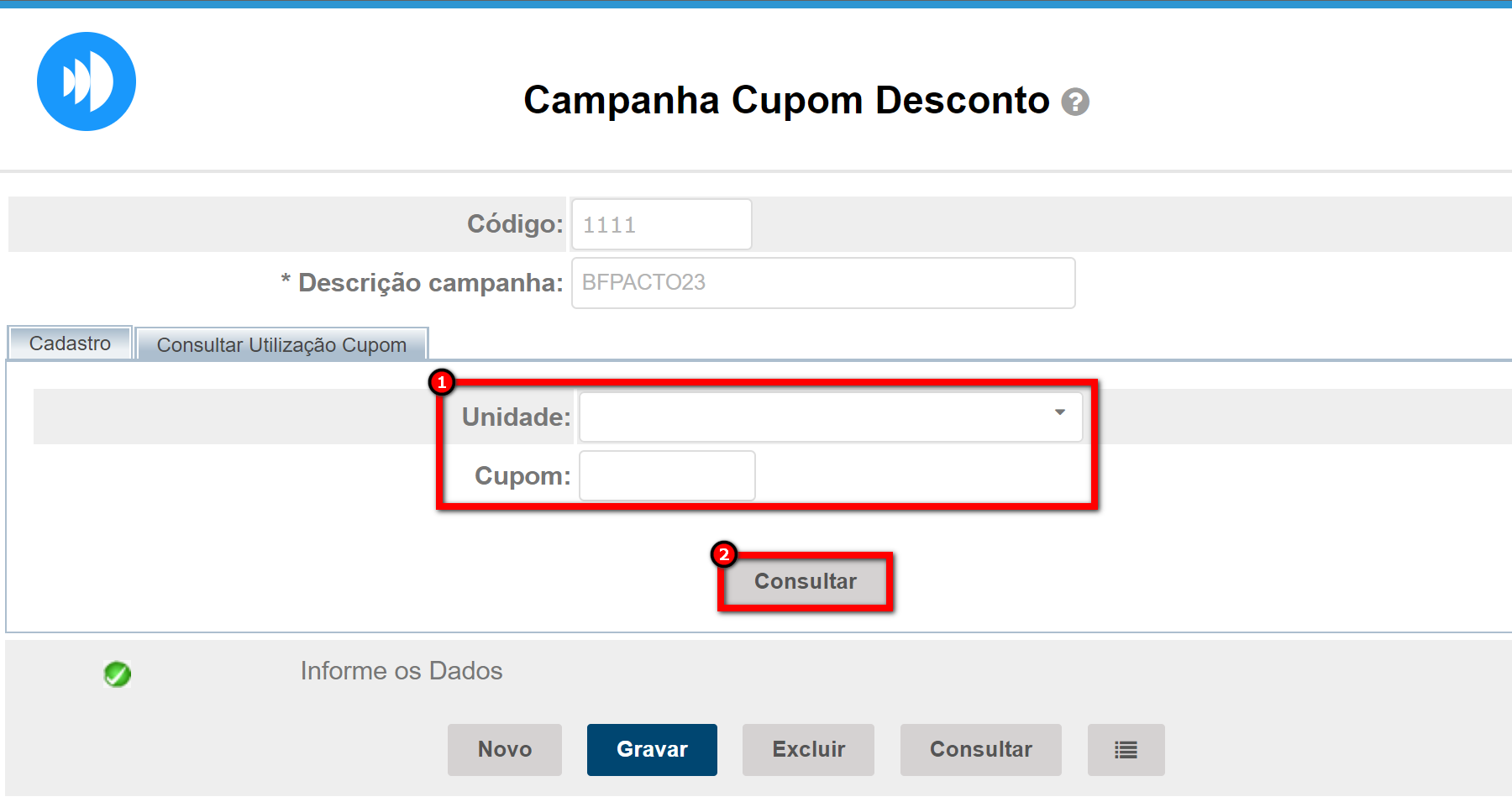Expand the Unidade dropdown
The width and height of the screenshot is (1512, 797).
tap(1059, 413)
